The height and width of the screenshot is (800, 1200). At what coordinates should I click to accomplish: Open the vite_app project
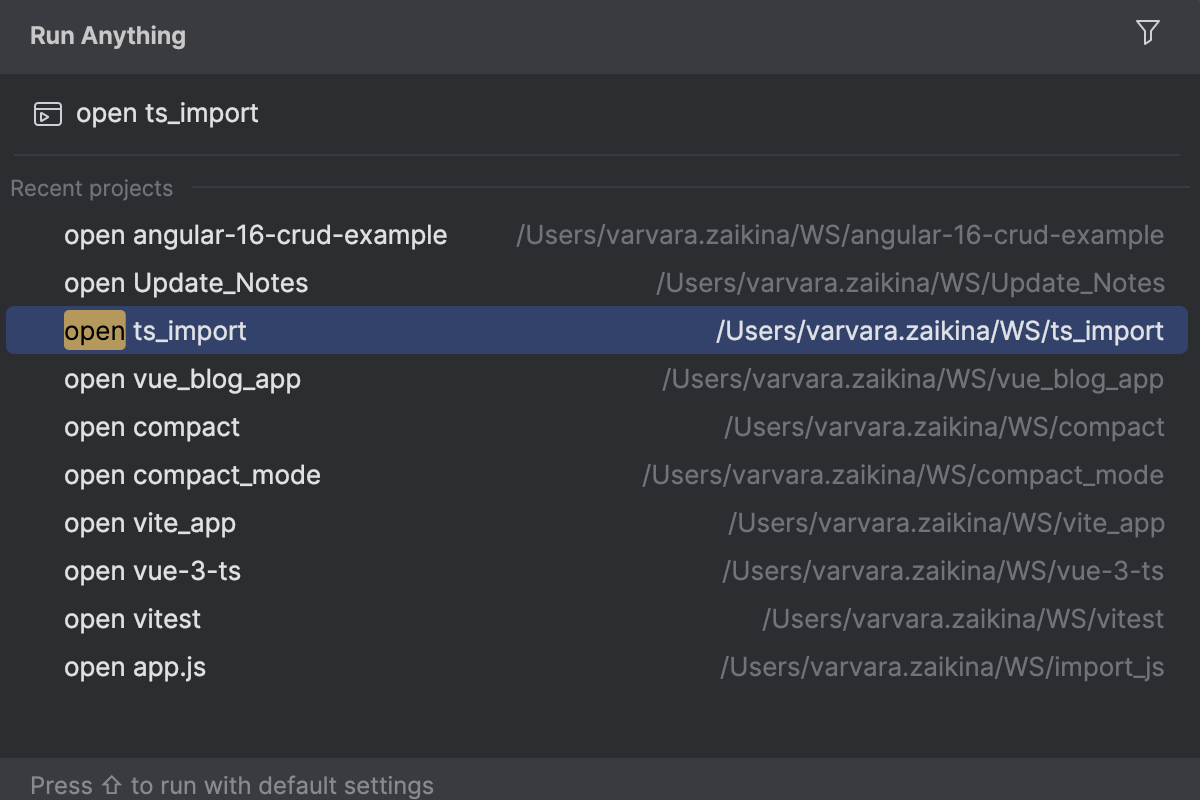click(150, 523)
